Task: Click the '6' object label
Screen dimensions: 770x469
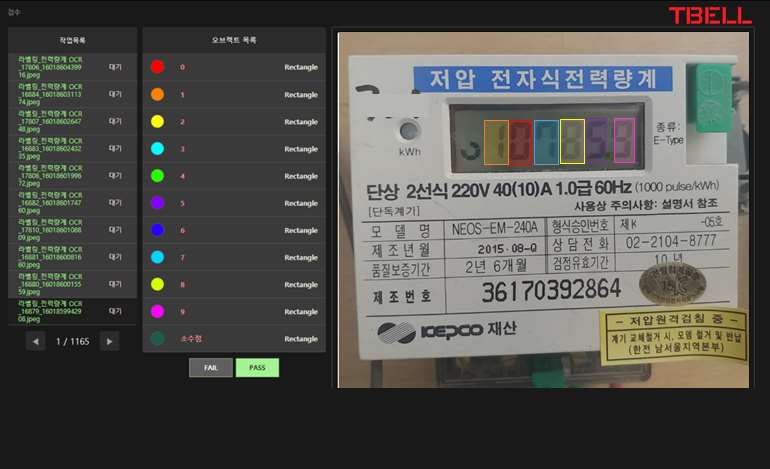Action: (x=182, y=230)
